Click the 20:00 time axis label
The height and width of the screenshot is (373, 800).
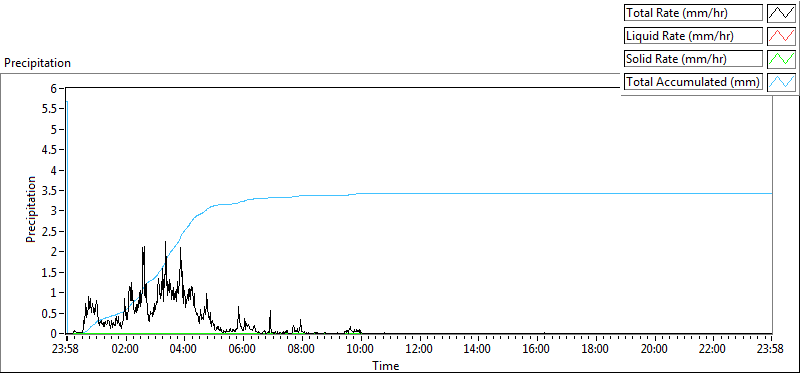tap(655, 350)
